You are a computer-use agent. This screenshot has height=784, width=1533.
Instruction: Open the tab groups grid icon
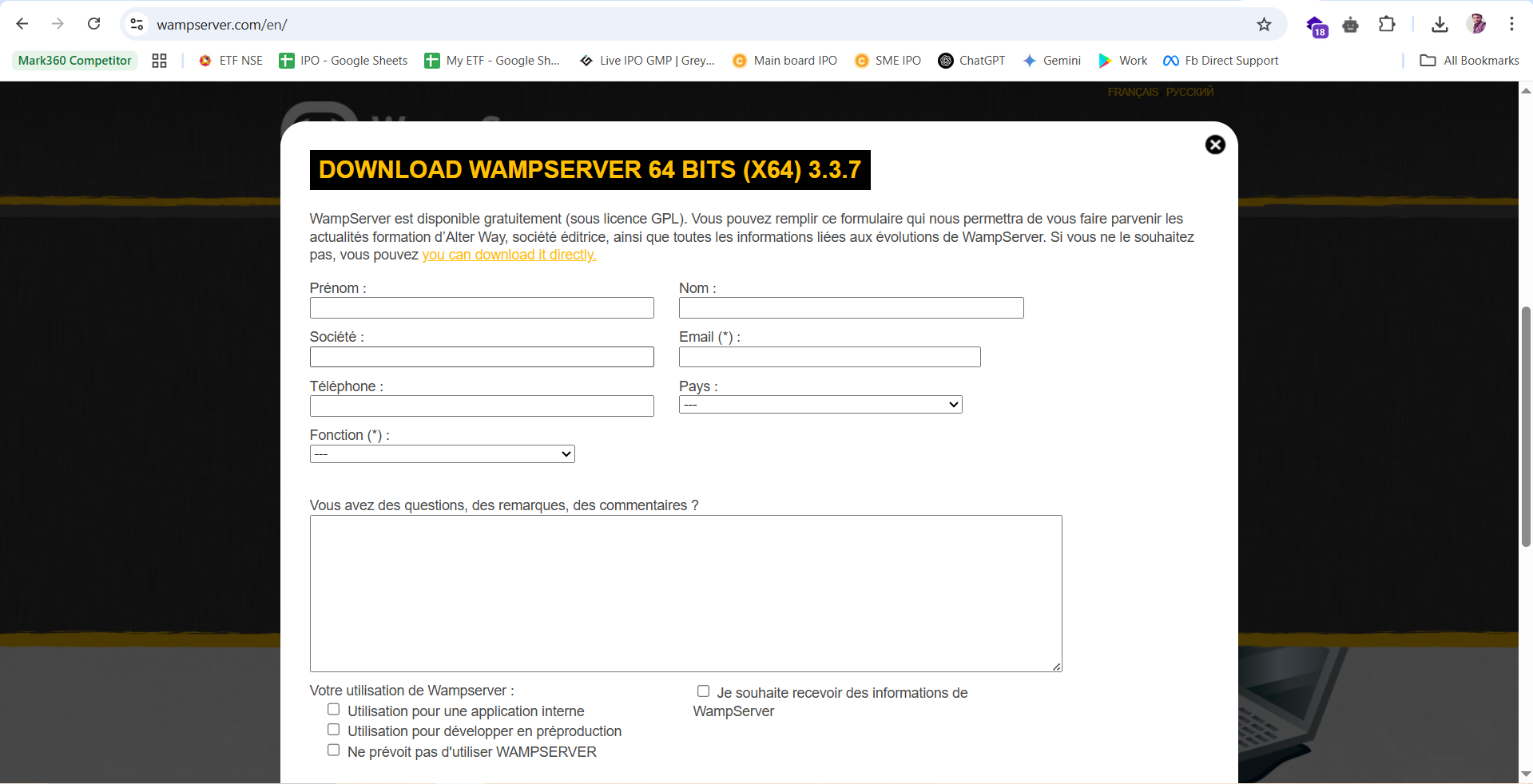pos(159,61)
